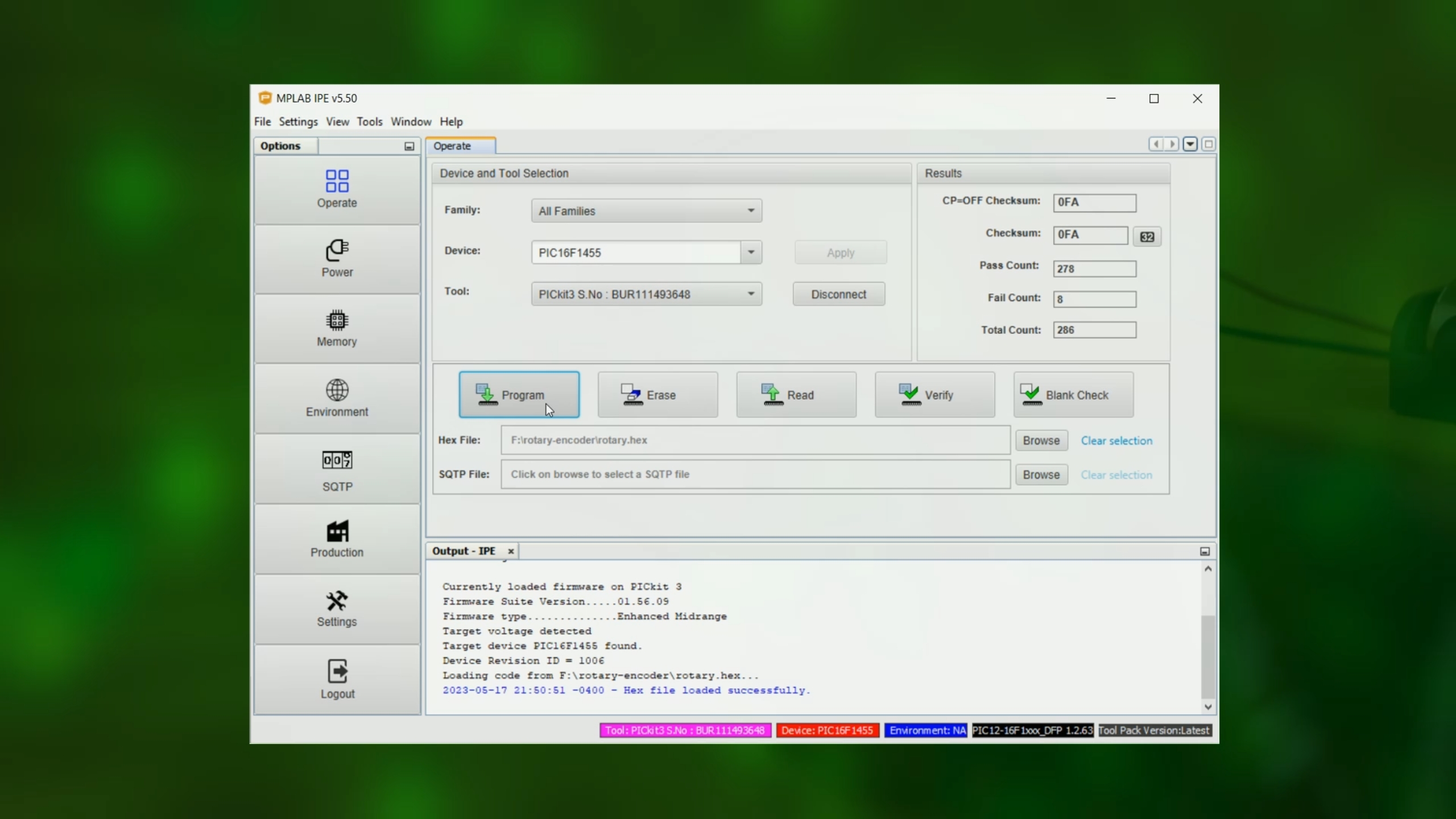The image size is (1456, 819).
Task: Open the Memory panel
Action: coord(337,328)
